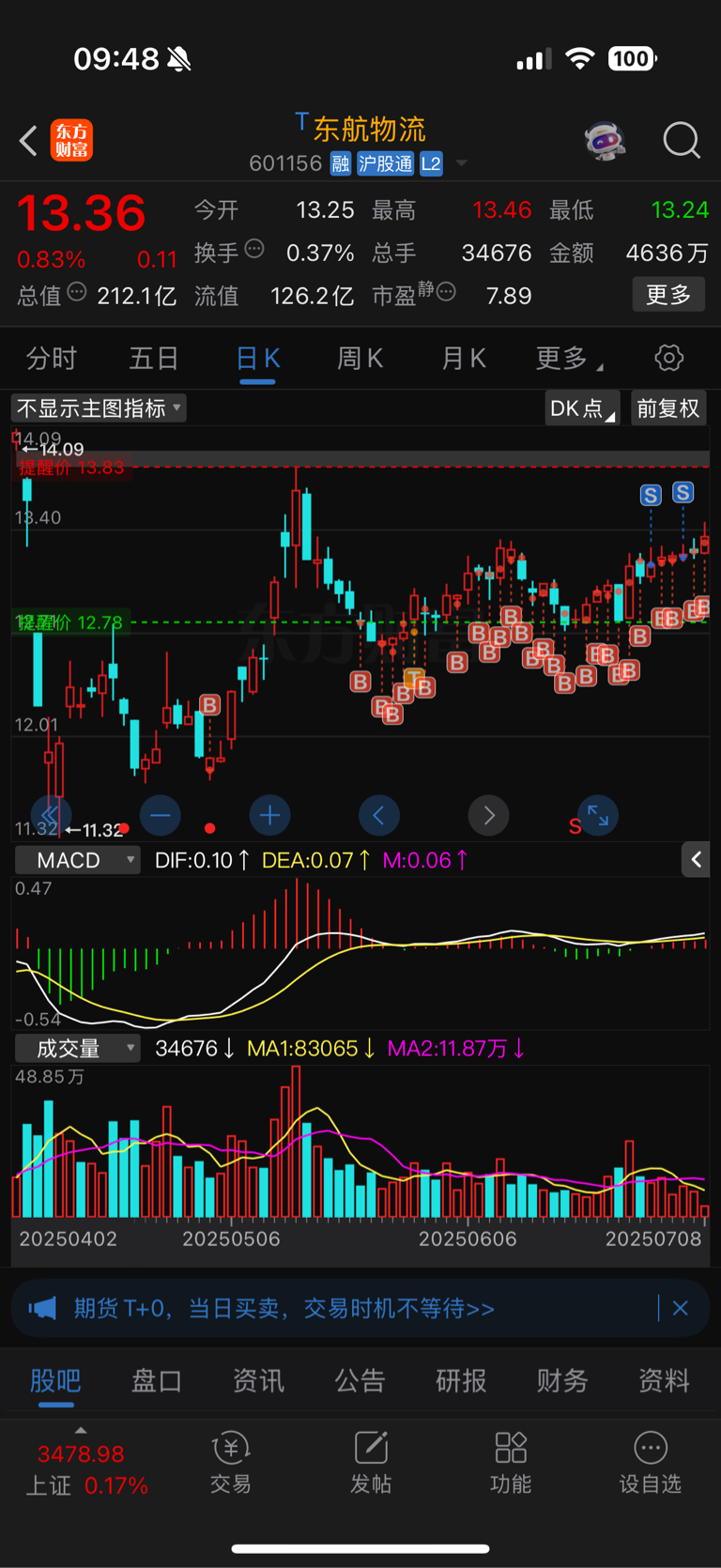Open 更多 quote details button

click(668, 295)
